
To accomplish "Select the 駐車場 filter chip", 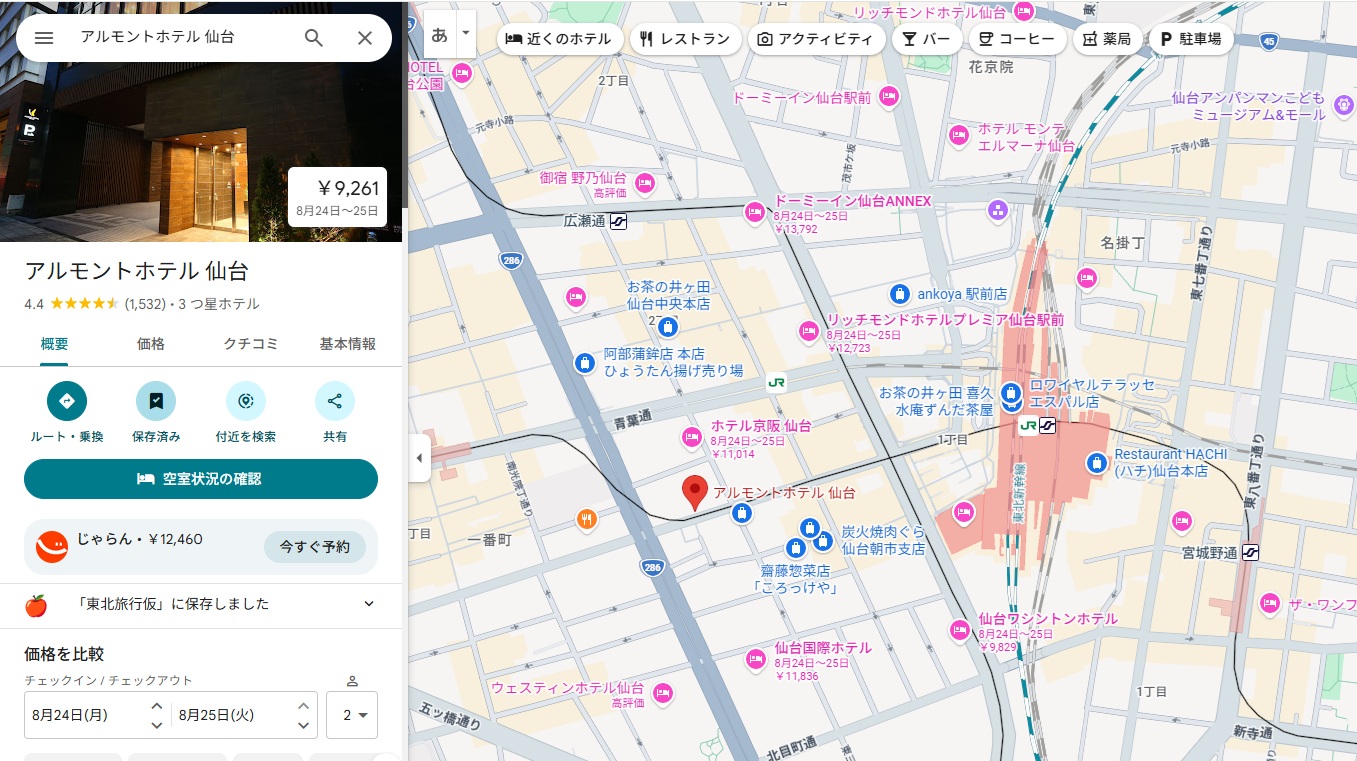I will click(x=1191, y=39).
